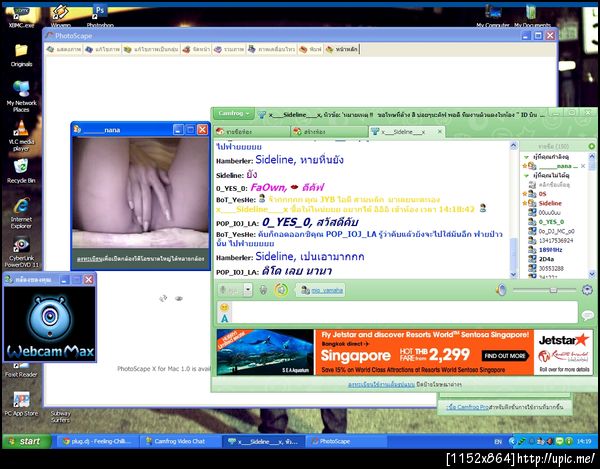600x469 pixels.
Task: Click the EN language indicator in tray
Action: tap(498, 442)
